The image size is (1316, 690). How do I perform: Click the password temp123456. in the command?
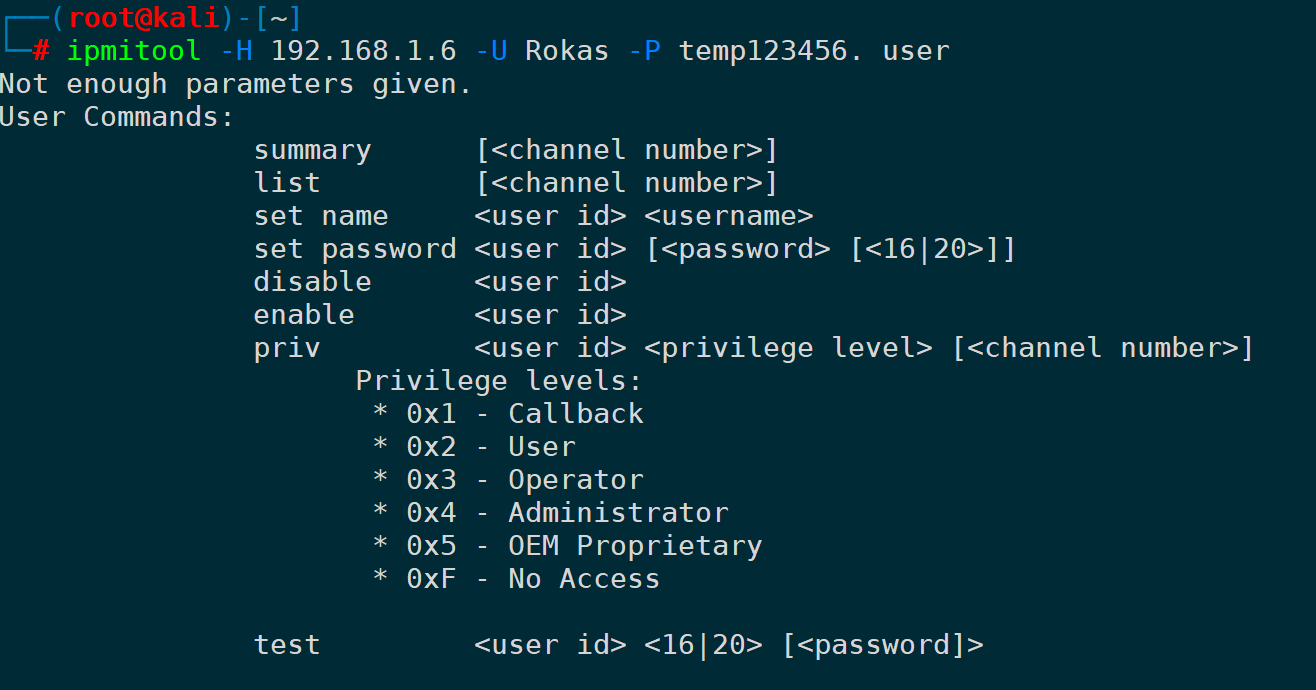pyautogui.click(x=770, y=51)
